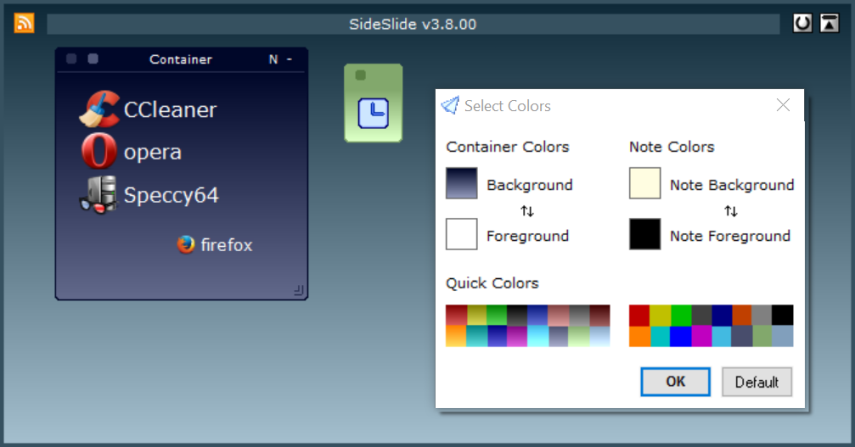Pick the solid bright blue quick color
This screenshot has height=447, width=855.
pyautogui.click(x=681, y=336)
